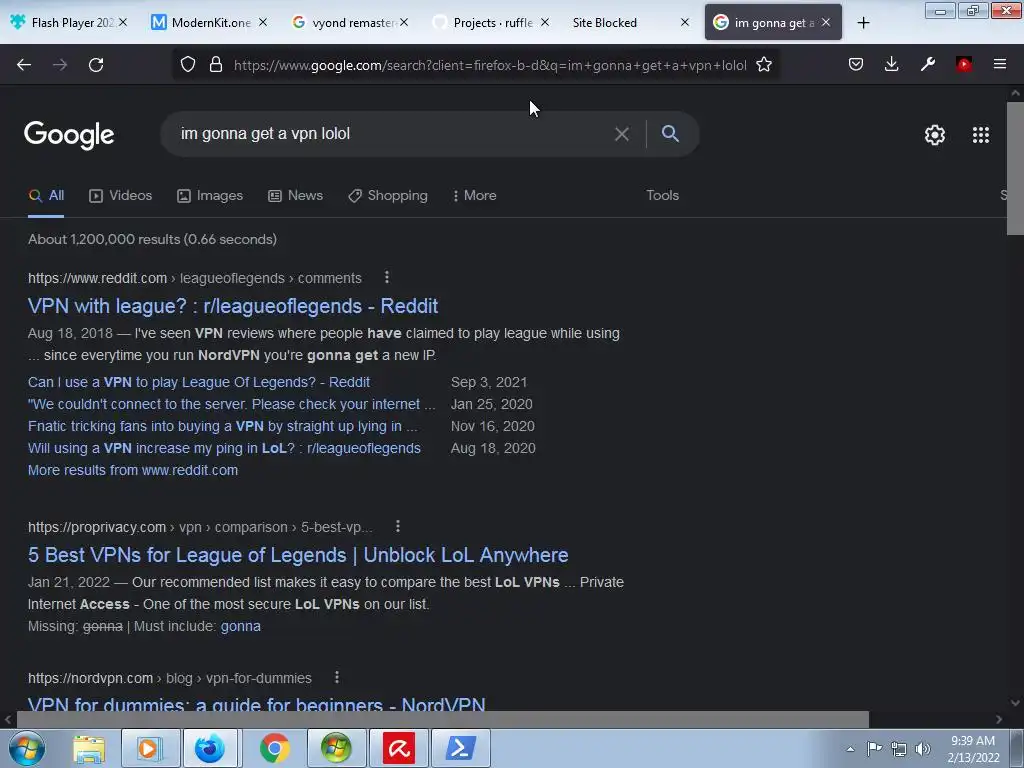Screen dimensions: 1024x768
Task: Open options for the nordvpn.com result
Action: click(336, 677)
